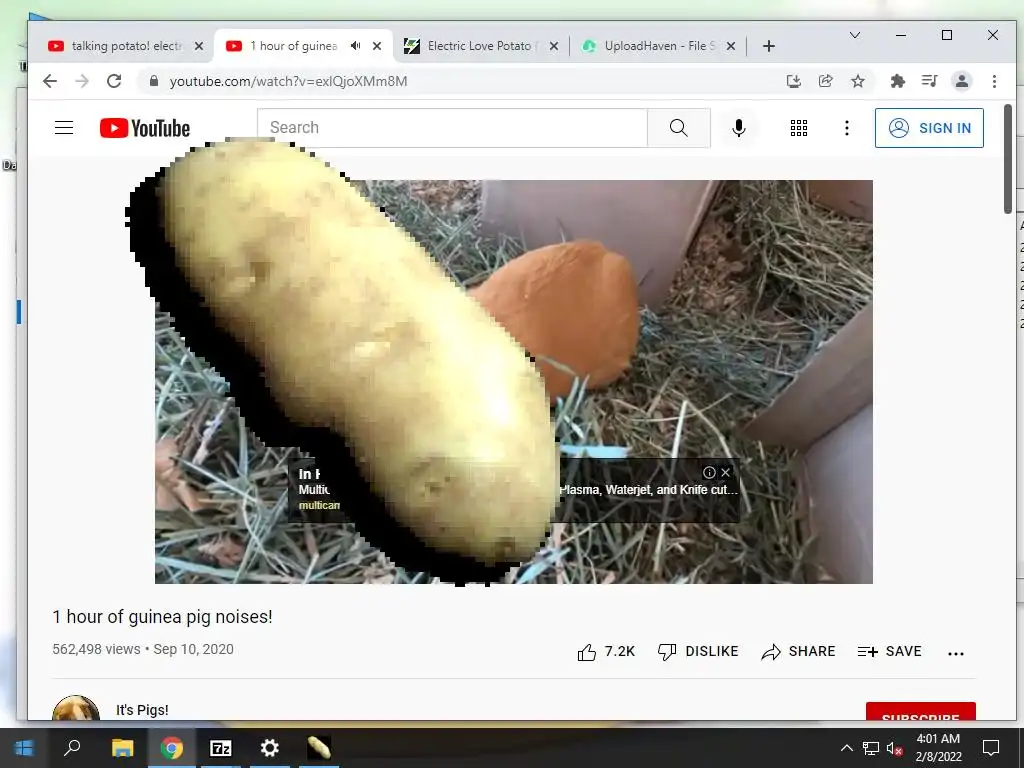Open the Chrome extensions puzzle icon
This screenshot has width=1024, height=768.
(898, 81)
